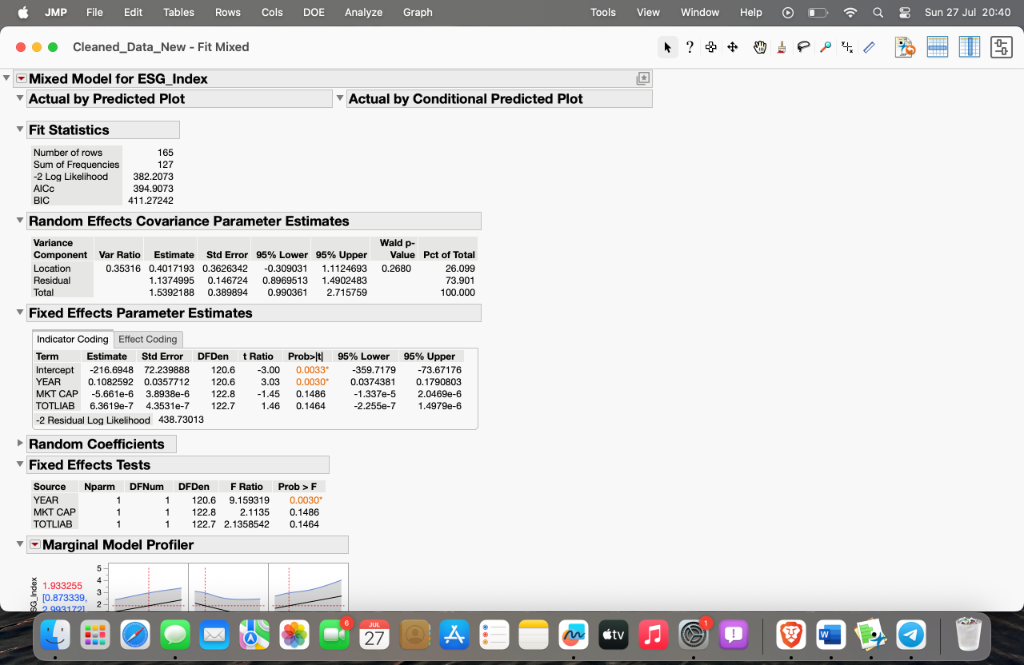The image size is (1024, 665).
Task: Click the Random Effects Covariance Parameter Estimates header
Action: point(189,221)
